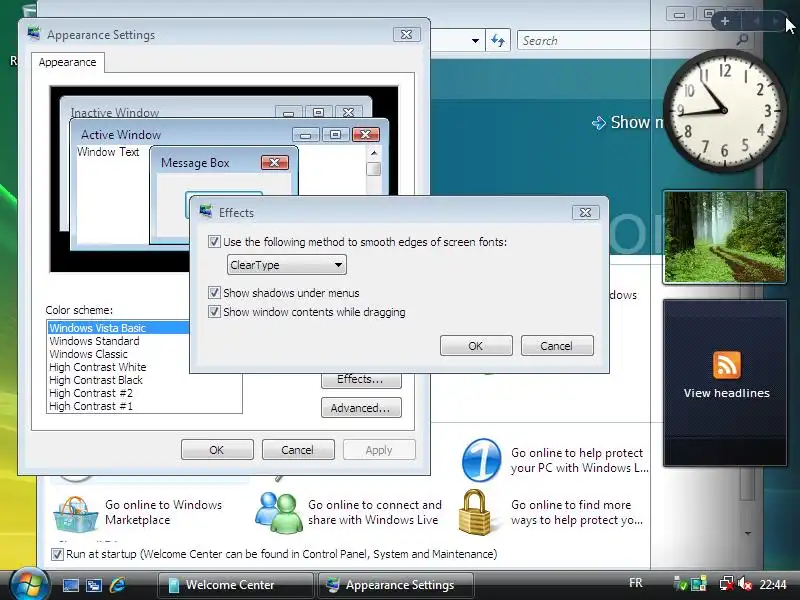Close the Appearance Settings window

407,34
